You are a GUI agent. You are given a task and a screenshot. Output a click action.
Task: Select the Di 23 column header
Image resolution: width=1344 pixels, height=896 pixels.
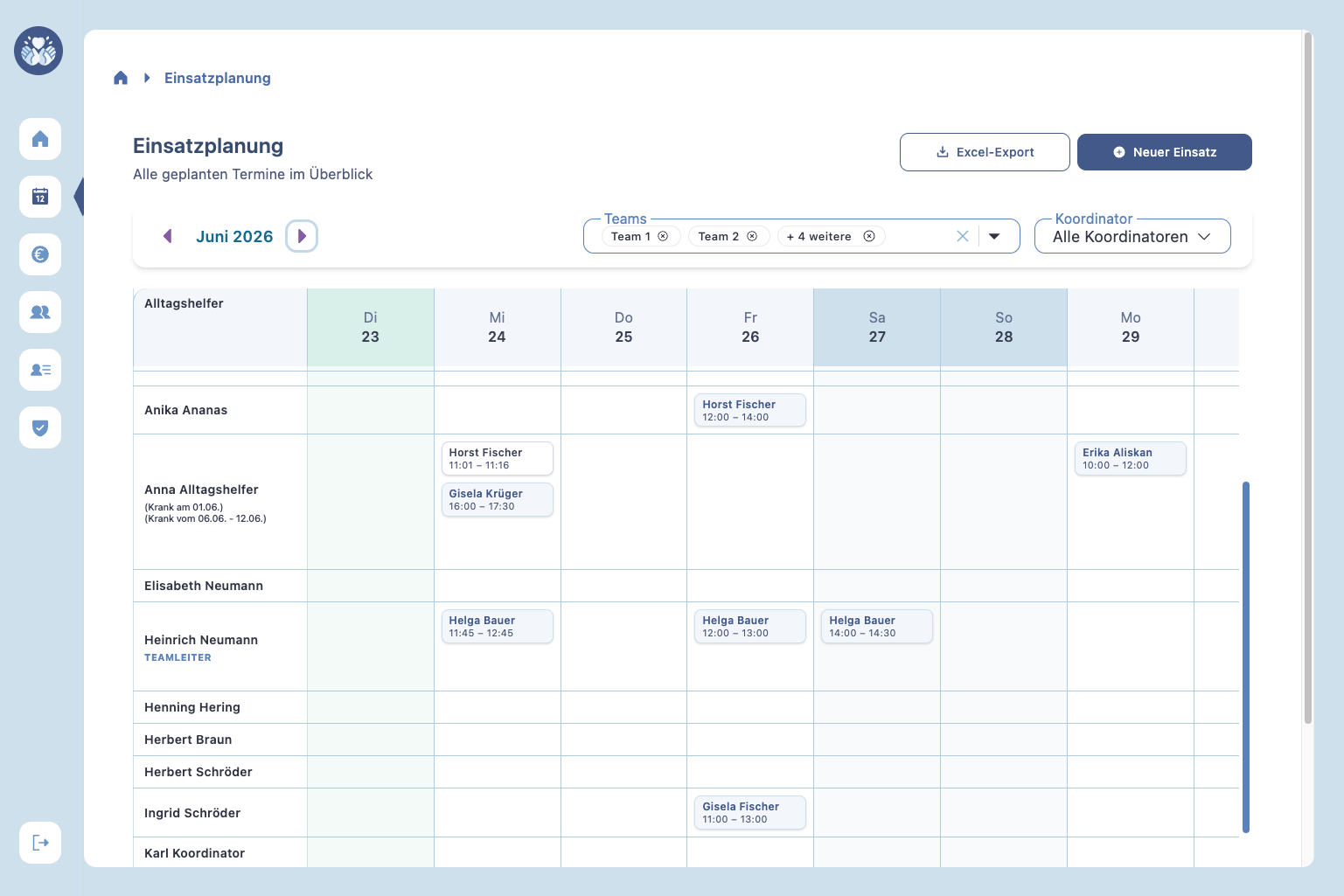[371, 327]
